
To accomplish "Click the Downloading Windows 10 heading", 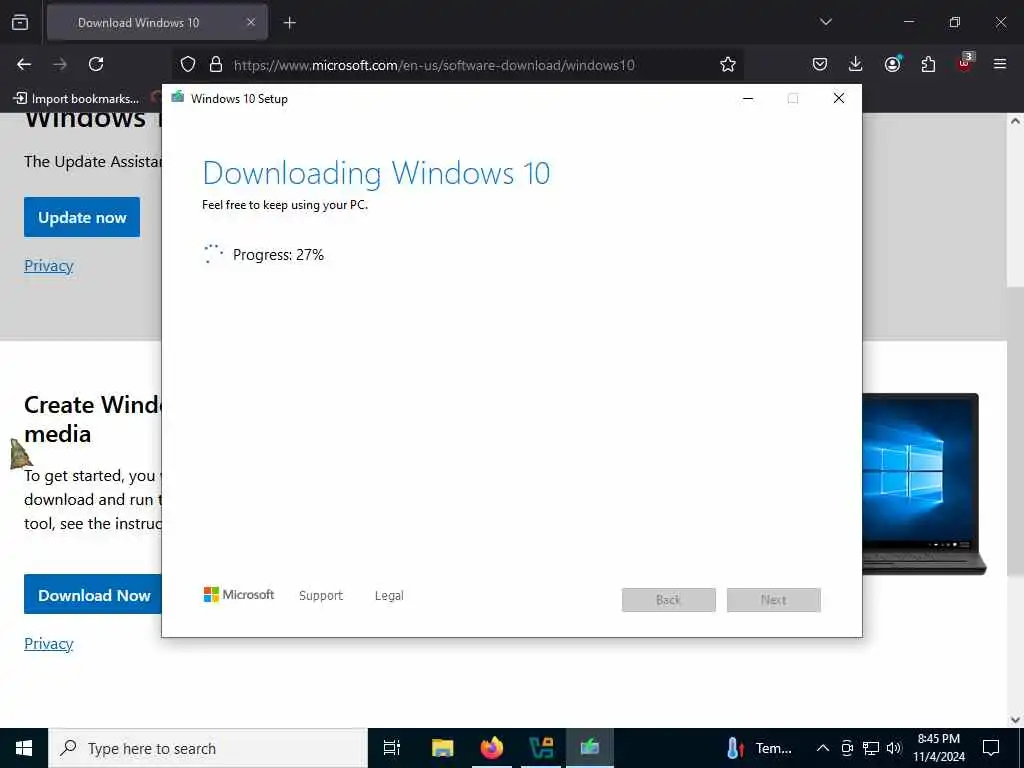I will pyautogui.click(x=376, y=173).
